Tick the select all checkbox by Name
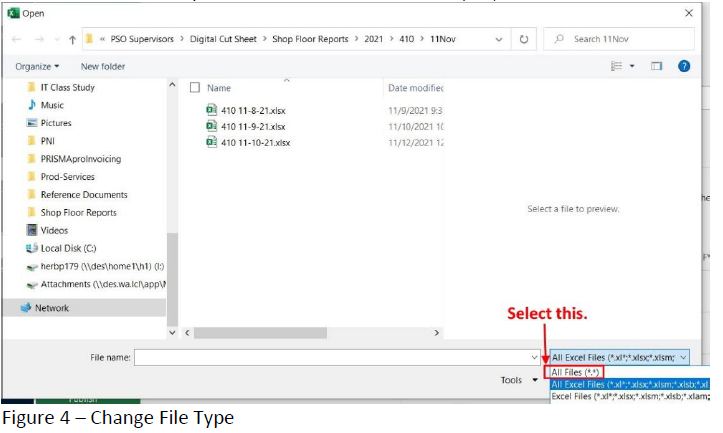The image size is (723, 433). coord(195,88)
